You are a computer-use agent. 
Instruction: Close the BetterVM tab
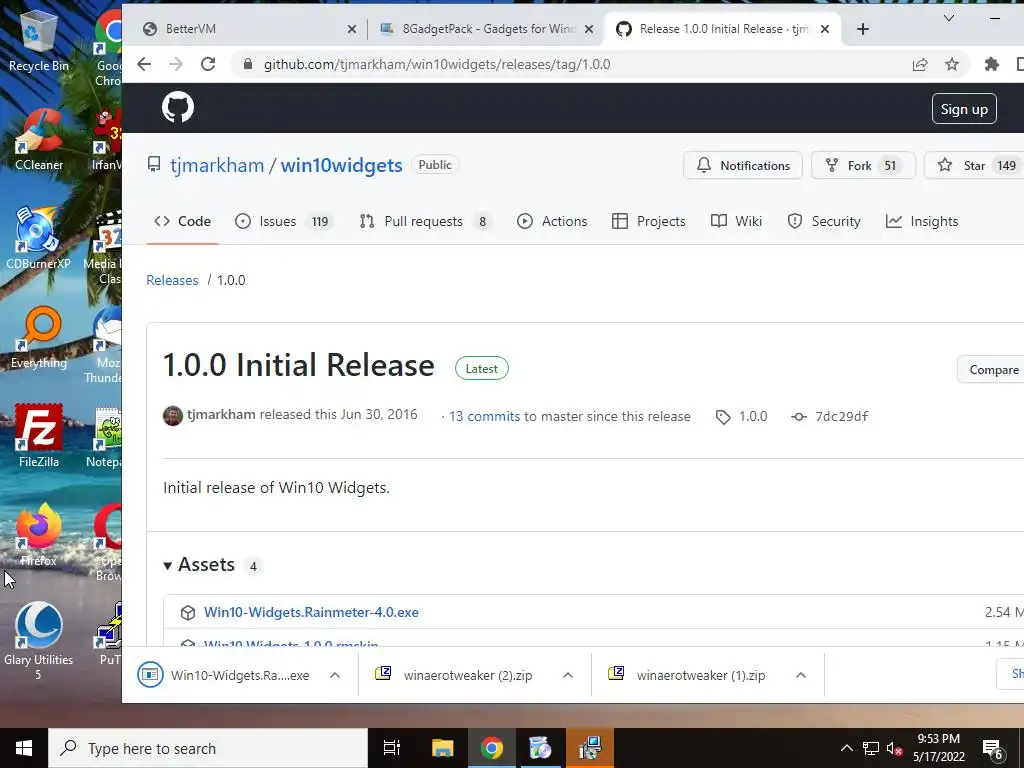click(x=351, y=29)
